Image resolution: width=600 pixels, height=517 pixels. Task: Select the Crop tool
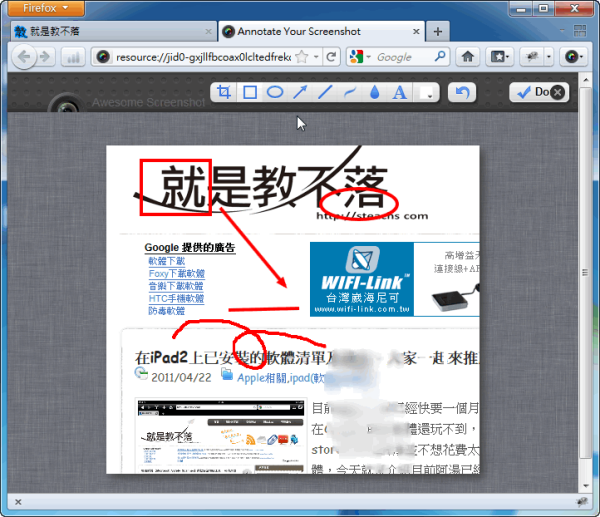pos(224,92)
